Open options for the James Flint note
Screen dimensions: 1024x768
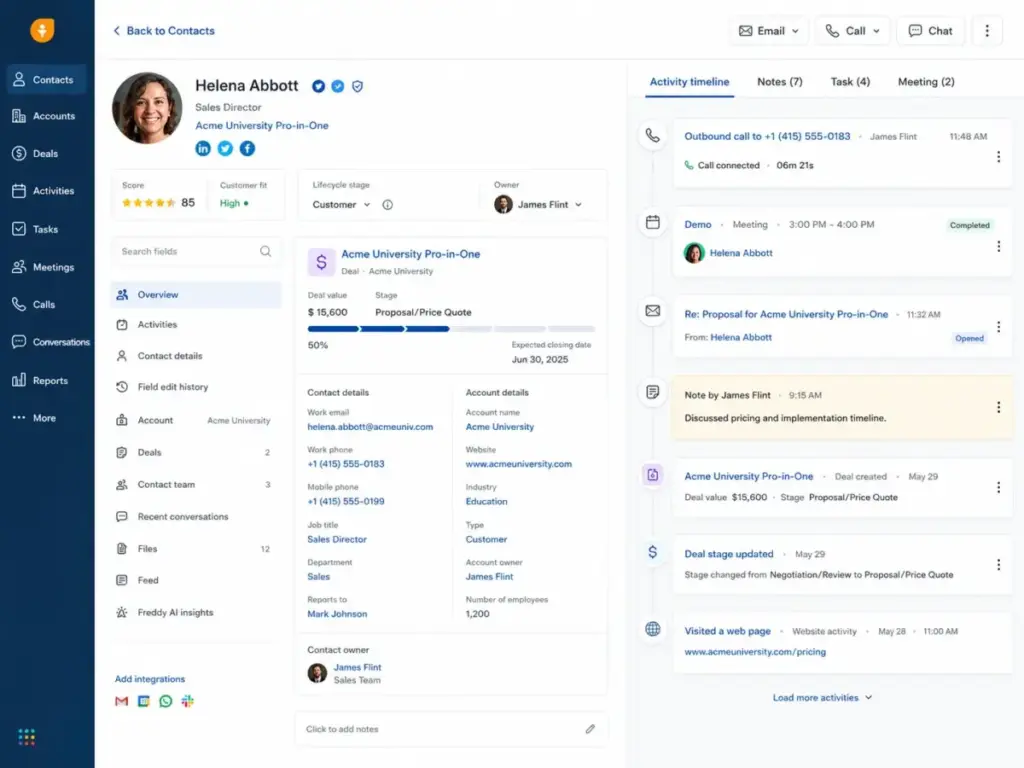click(x=998, y=407)
